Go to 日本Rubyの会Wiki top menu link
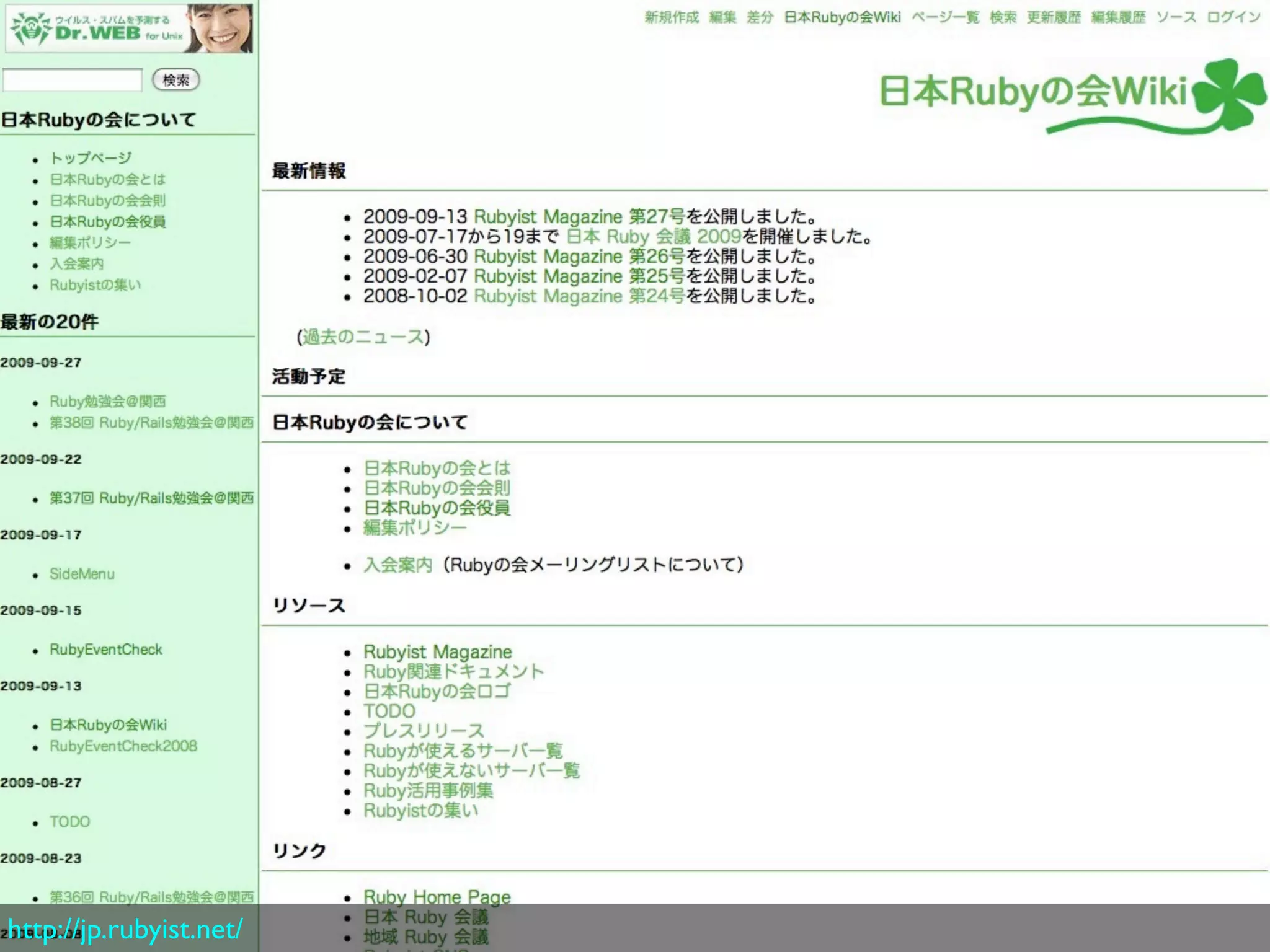The image size is (1270, 952). (842, 17)
